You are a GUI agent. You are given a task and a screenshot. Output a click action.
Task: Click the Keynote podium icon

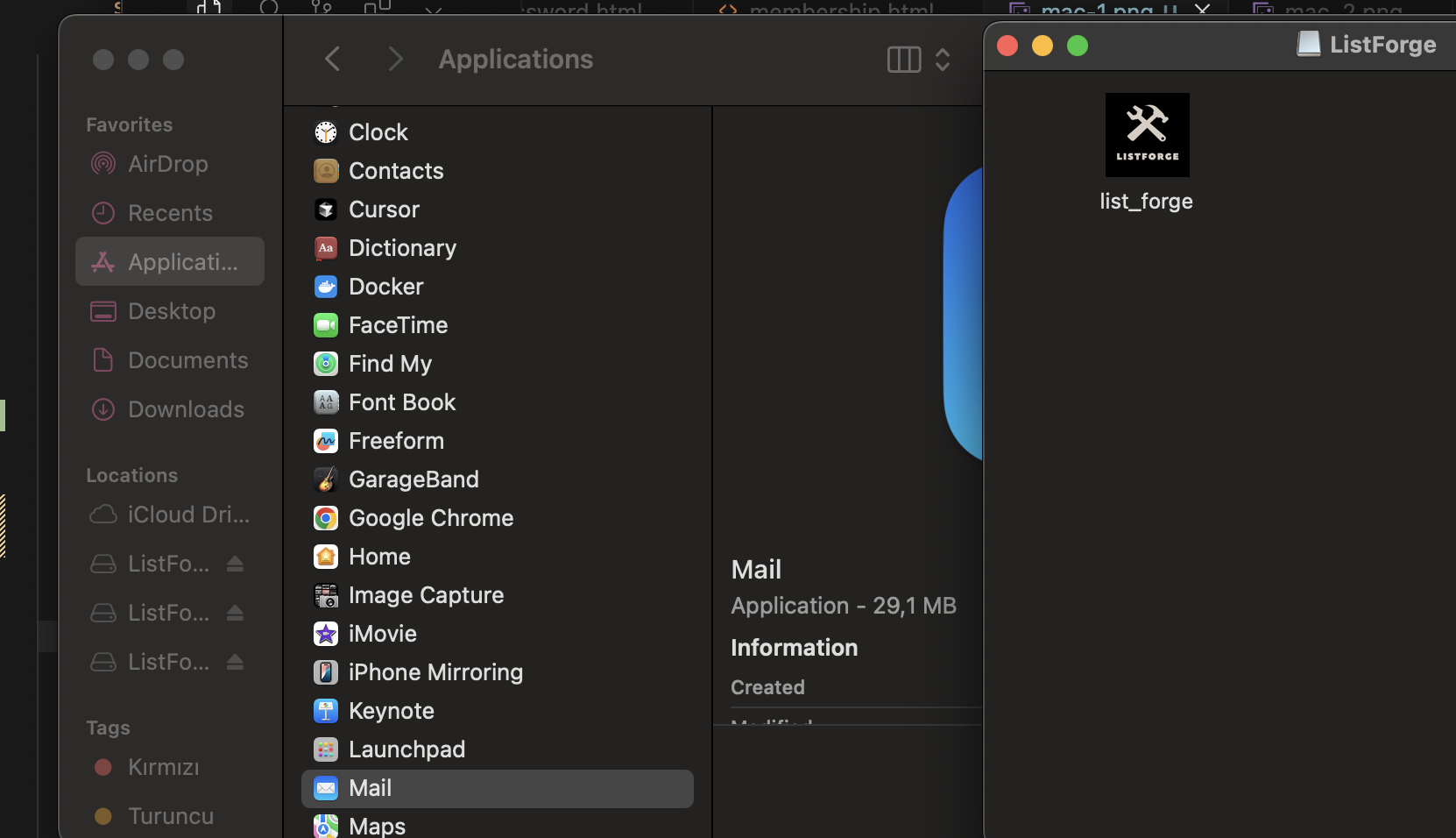tap(326, 711)
